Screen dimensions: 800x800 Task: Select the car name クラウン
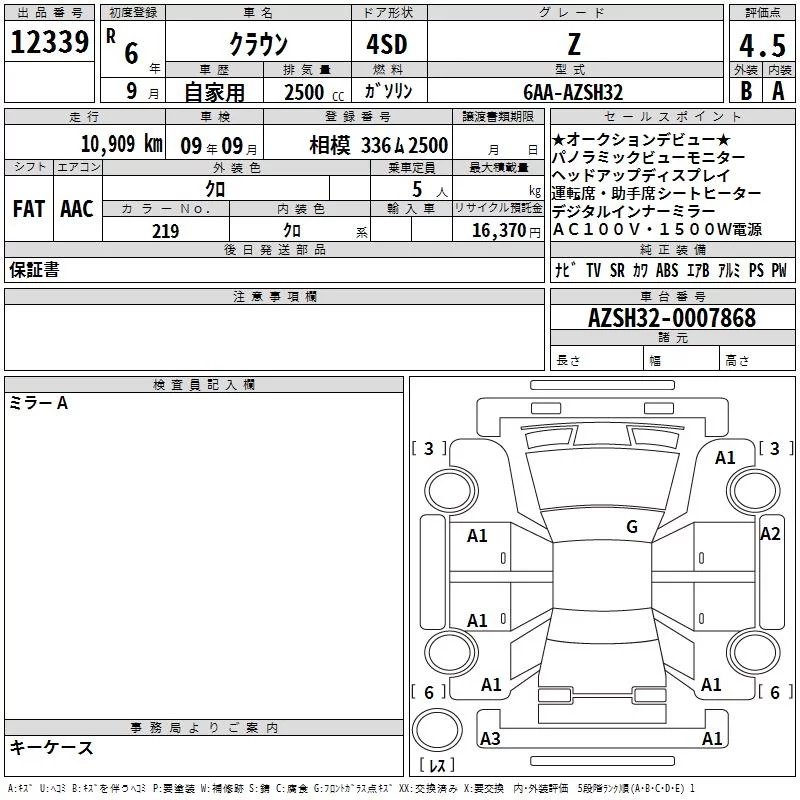pyautogui.click(x=258, y=44)
